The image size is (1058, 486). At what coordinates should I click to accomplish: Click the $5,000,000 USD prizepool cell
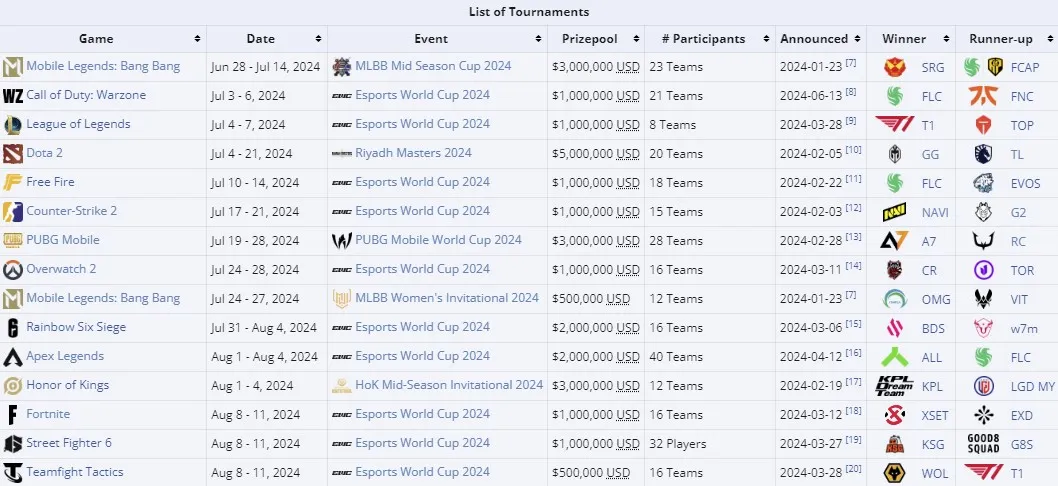[x=596, y=154]
